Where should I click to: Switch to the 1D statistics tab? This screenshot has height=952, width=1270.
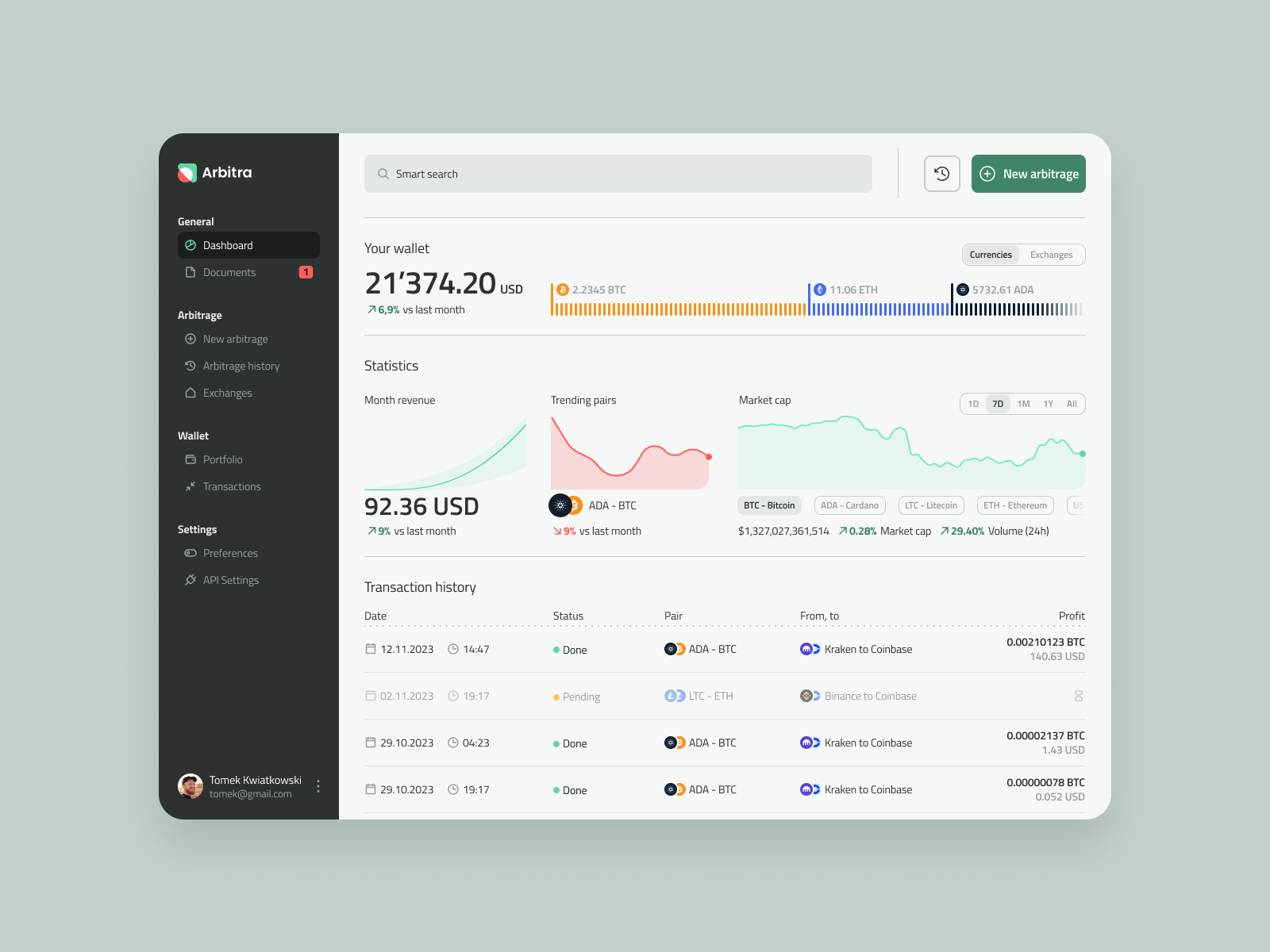(x=973, y=404)
